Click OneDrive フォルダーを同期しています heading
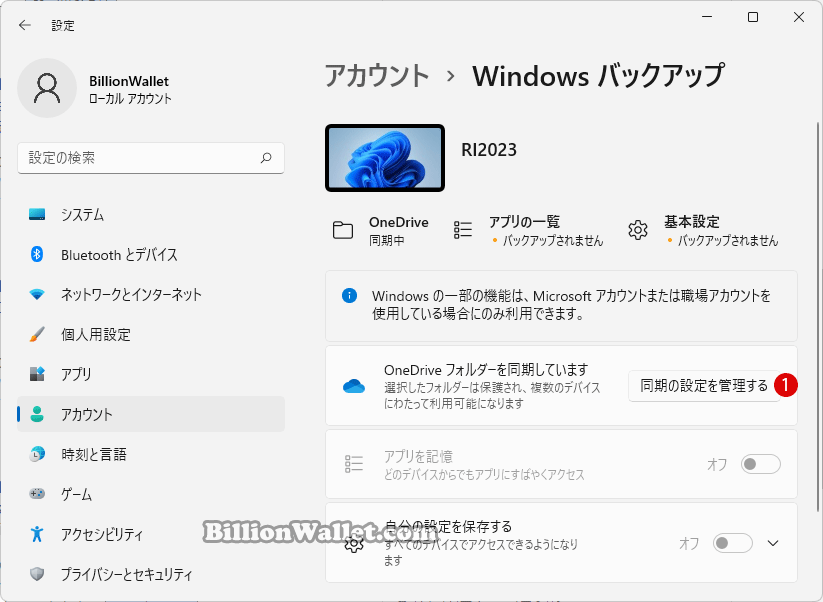Screen dimensions: 823x602 (486, 370)
